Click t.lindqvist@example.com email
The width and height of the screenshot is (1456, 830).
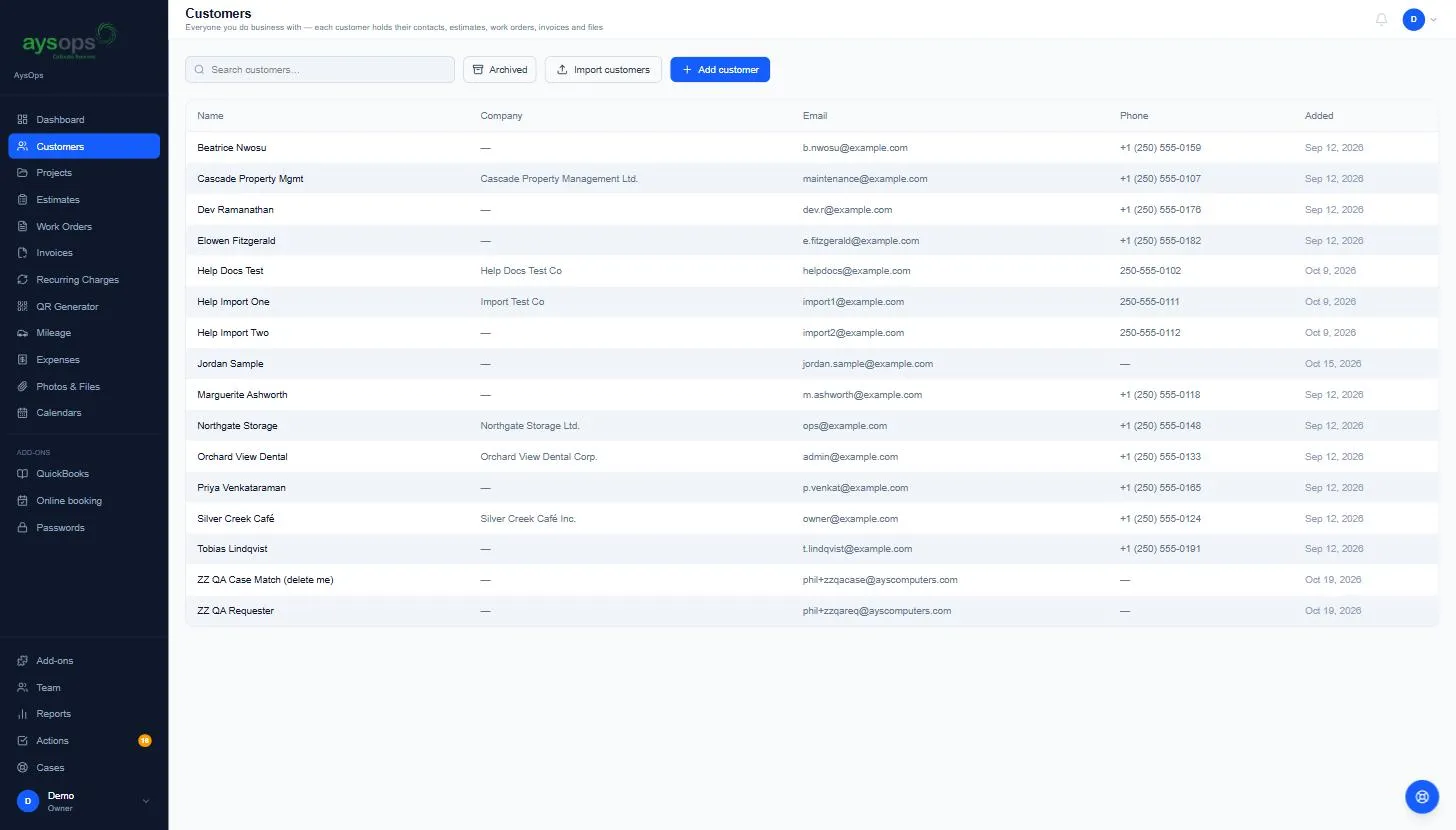(x=857, y=549)
